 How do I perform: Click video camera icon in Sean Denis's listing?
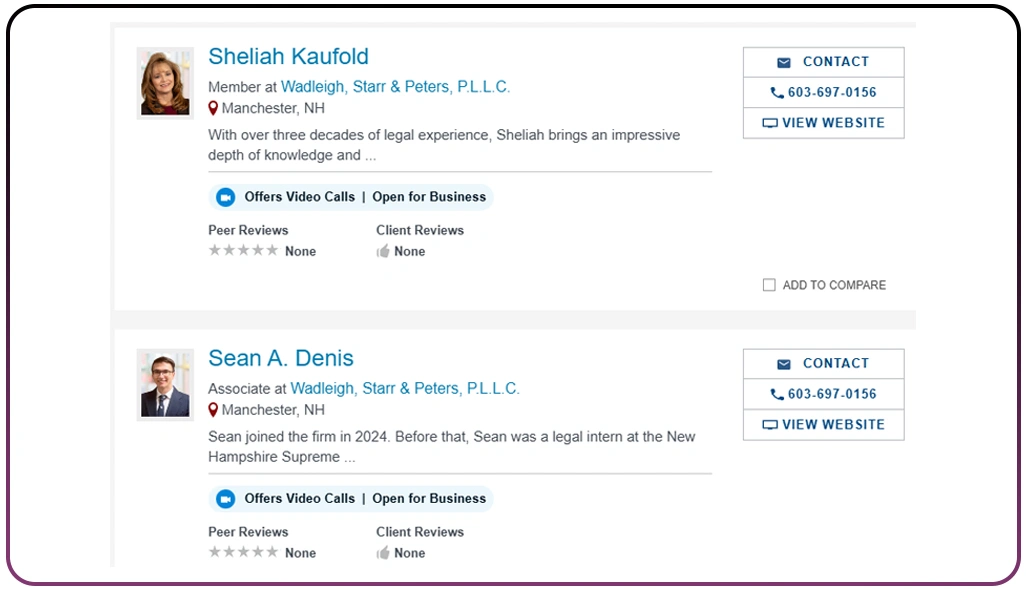226,499
